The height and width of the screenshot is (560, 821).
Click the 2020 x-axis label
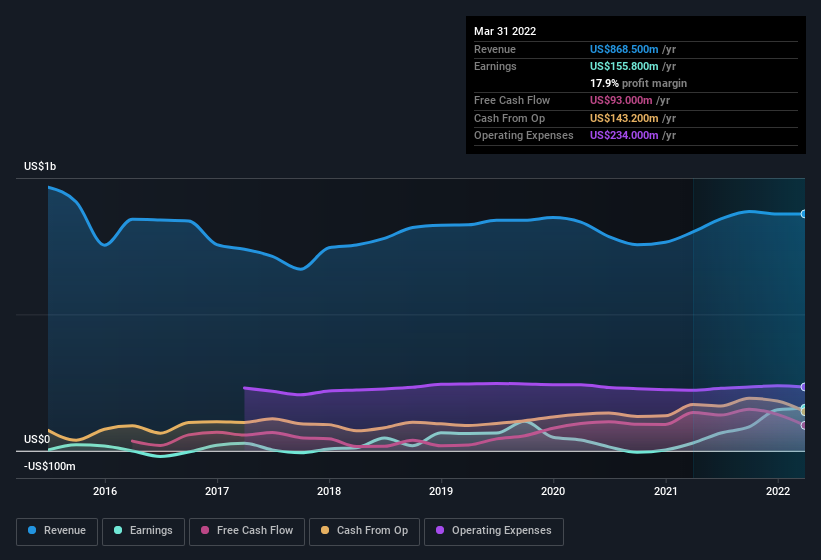pos(553,491)
